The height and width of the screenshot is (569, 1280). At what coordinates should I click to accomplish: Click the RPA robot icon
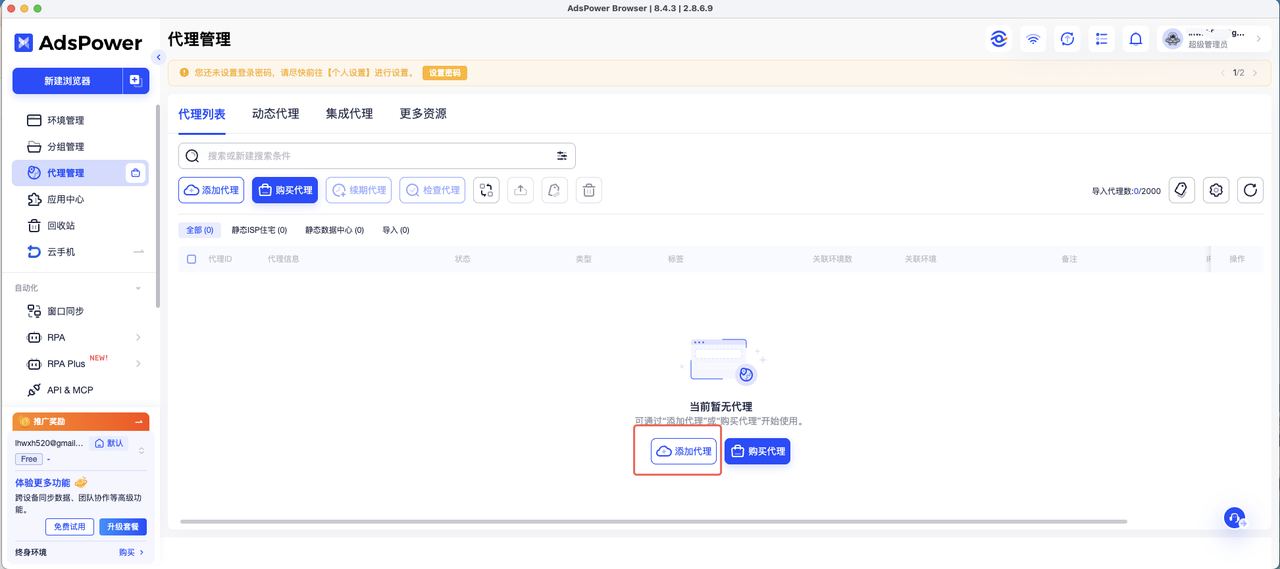(x=34, y=337)
